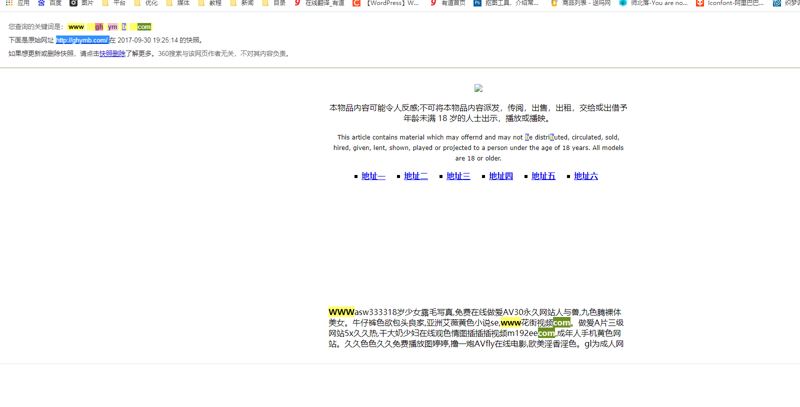Click the broken image placeholder above the notice
This screenshot has height=407, width=800.
click(x=478, y=89)
